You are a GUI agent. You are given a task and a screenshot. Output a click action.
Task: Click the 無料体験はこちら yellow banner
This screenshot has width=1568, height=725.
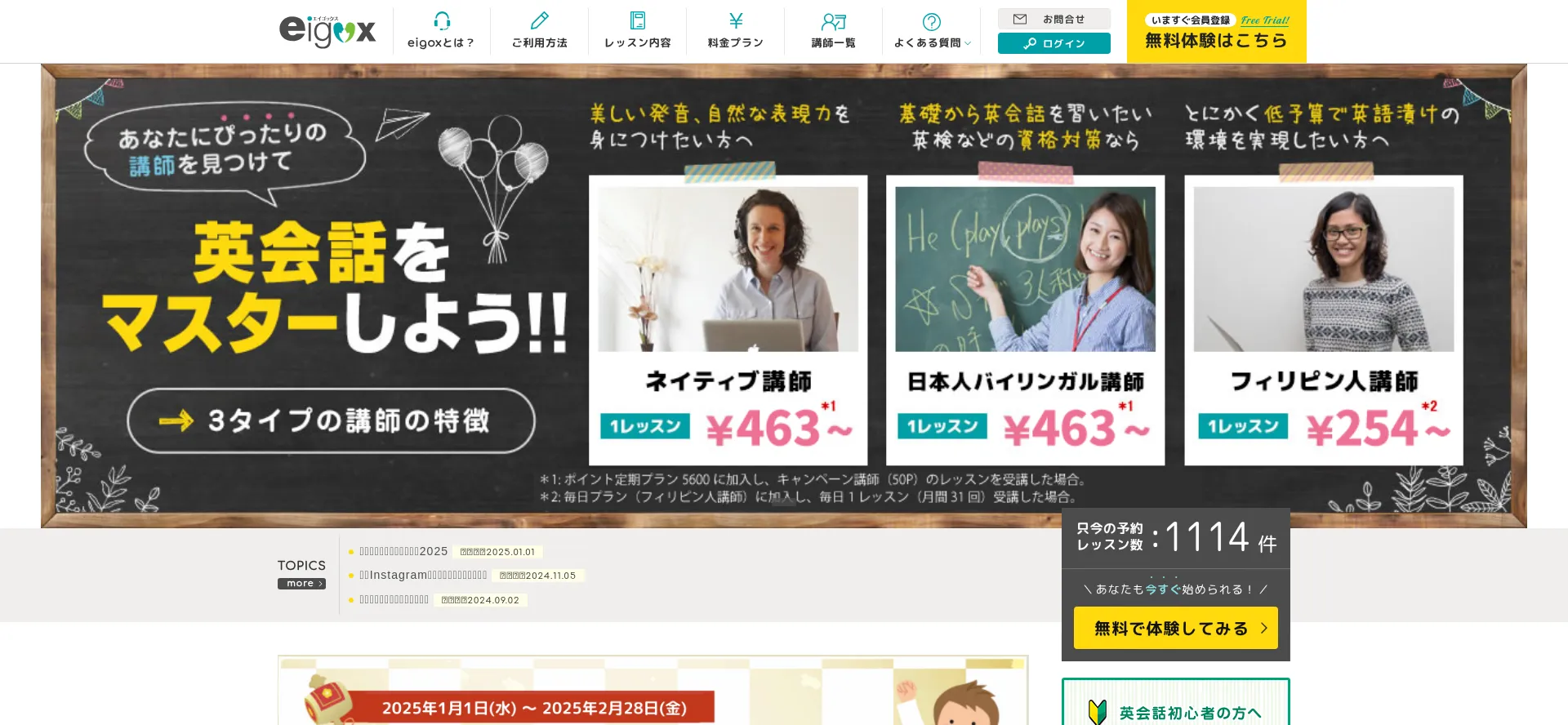1217,31
